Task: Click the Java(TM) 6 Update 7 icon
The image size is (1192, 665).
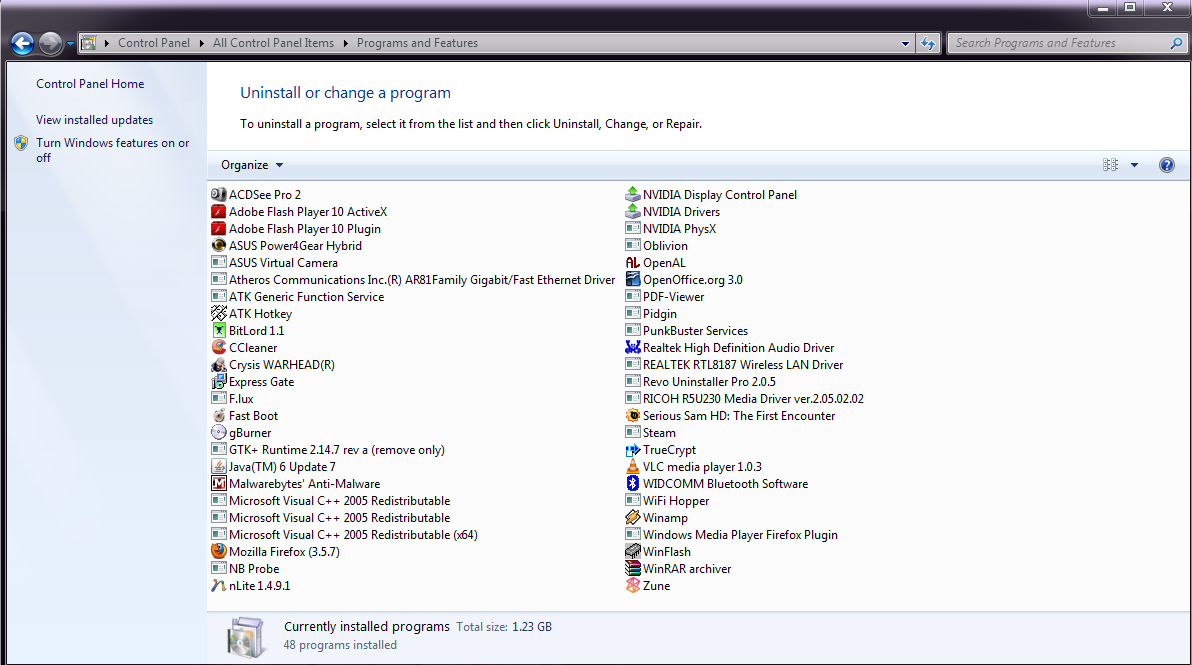Action: 219,467
